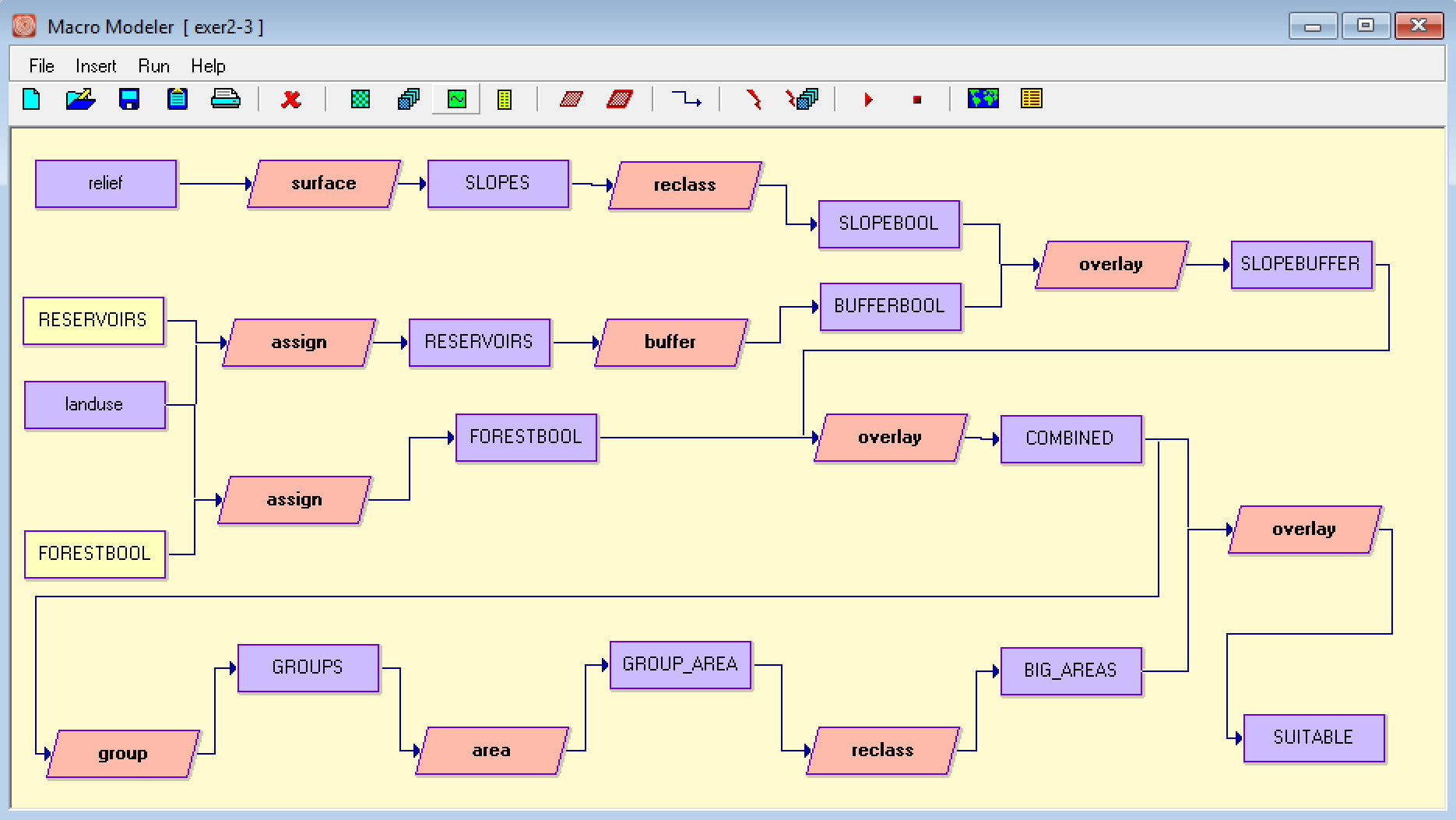Click the world map display icon
This screenshot has height=820, width=1456.
pos(983,99)
